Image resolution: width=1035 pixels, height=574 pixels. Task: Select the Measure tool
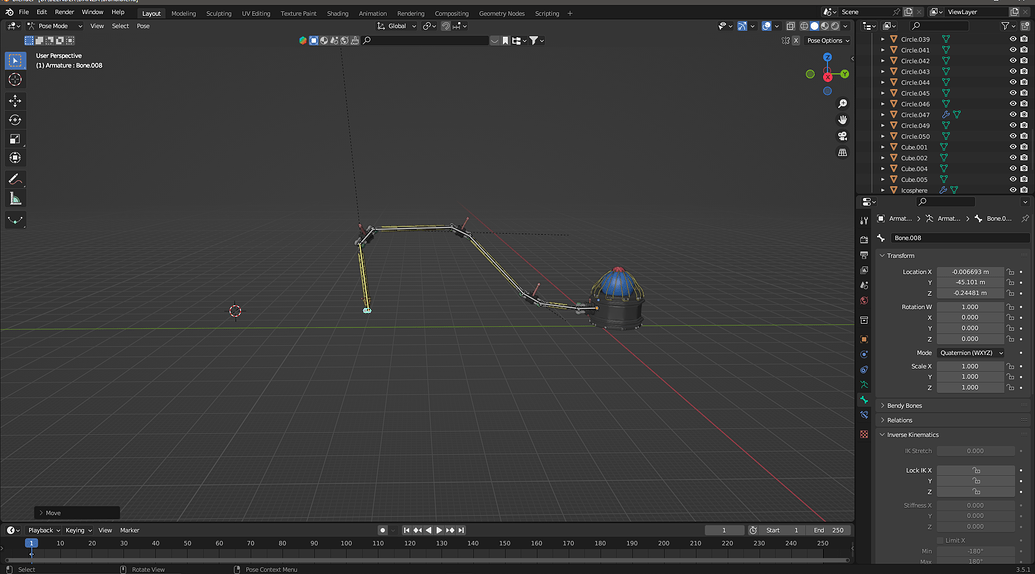tap(15, 199)
